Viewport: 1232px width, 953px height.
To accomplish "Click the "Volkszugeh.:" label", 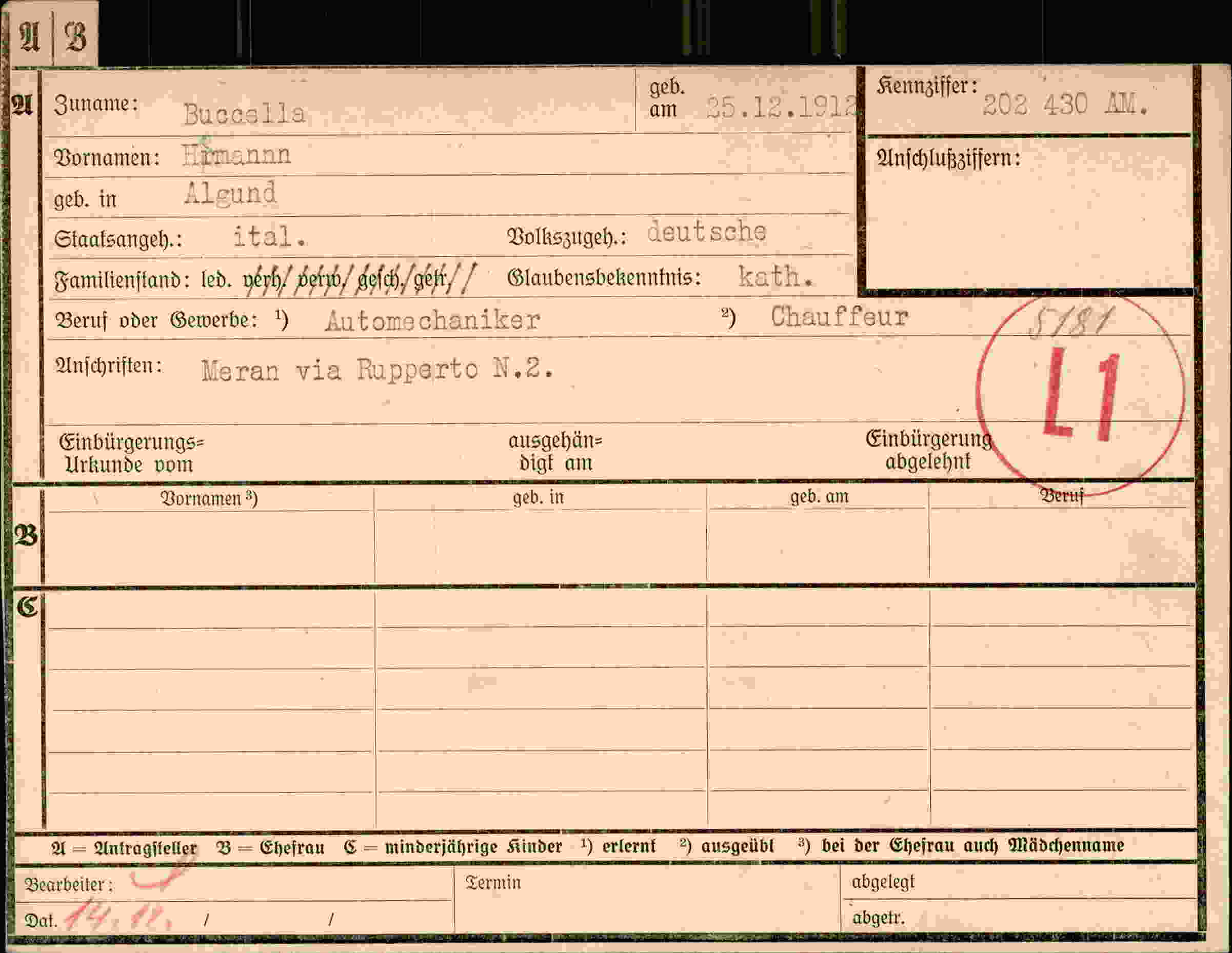I will [567, 237].
